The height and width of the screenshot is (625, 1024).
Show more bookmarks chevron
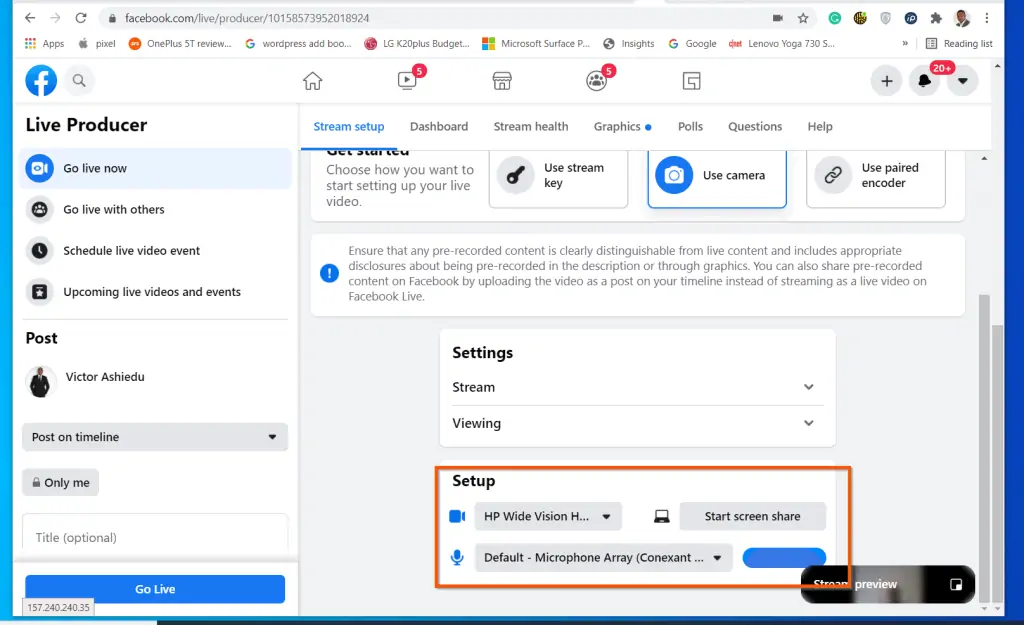[x=904, y=44]
